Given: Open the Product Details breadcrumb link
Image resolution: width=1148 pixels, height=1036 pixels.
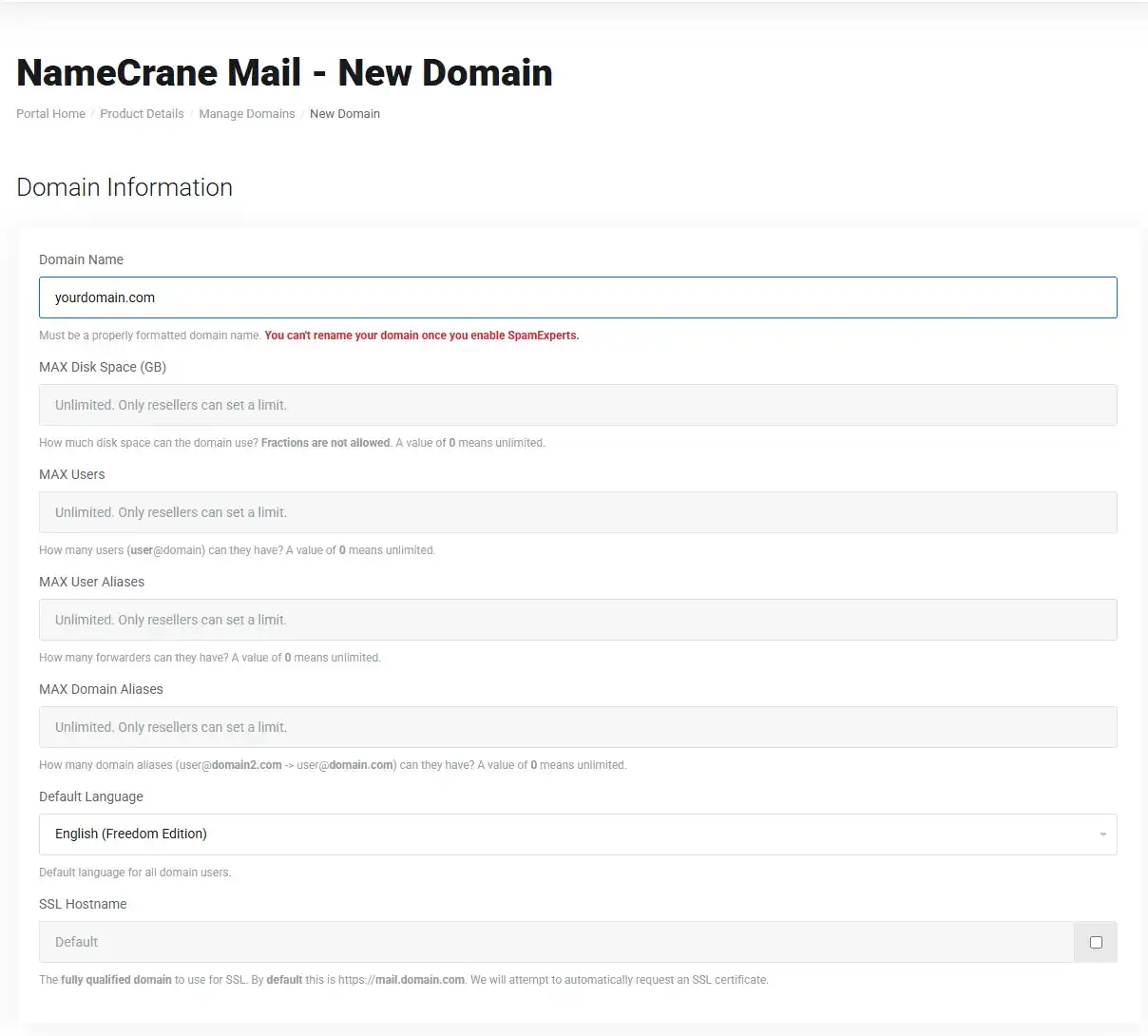Looking at the screenshot, I should pyautogui.click(x=142, y=113).
